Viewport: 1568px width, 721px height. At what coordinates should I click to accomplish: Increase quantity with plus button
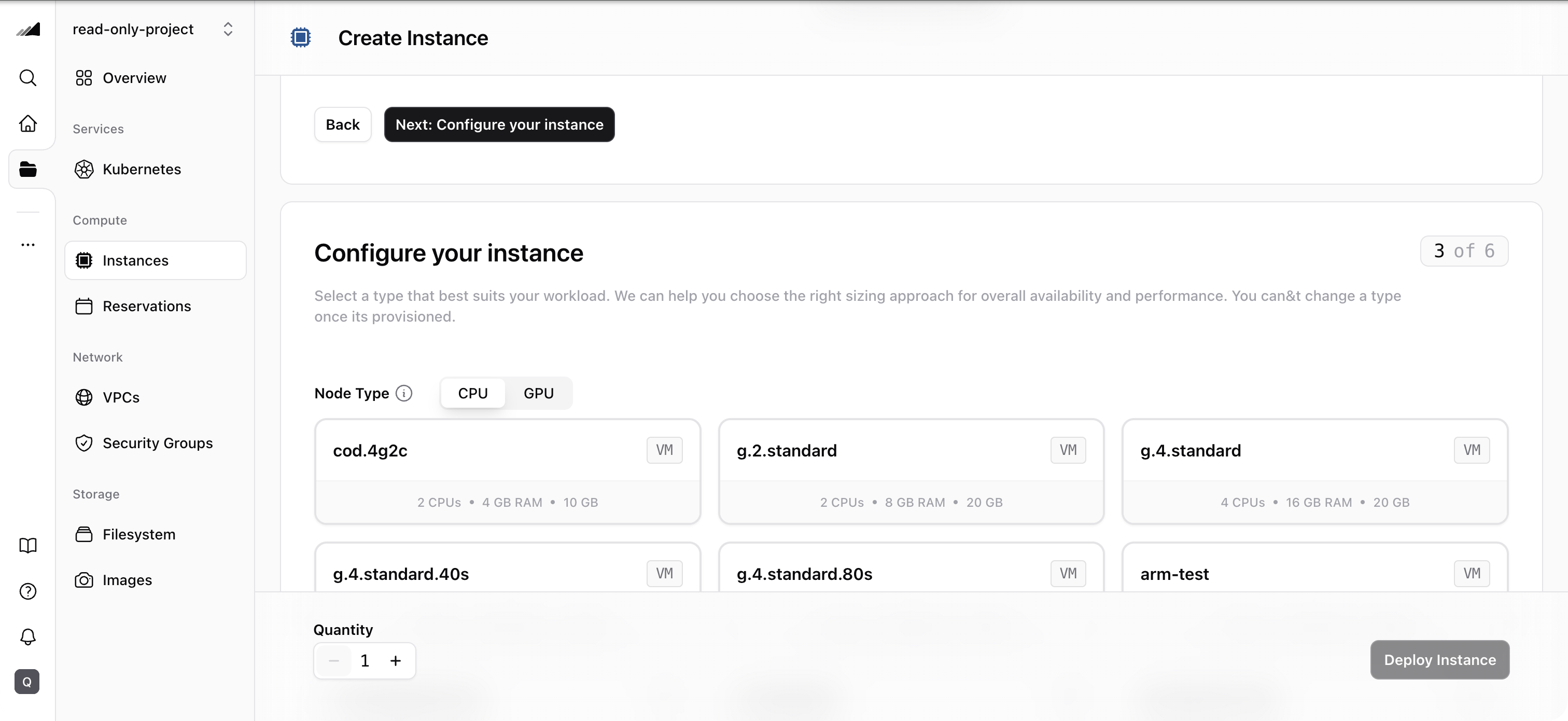(x=396, y=661)
